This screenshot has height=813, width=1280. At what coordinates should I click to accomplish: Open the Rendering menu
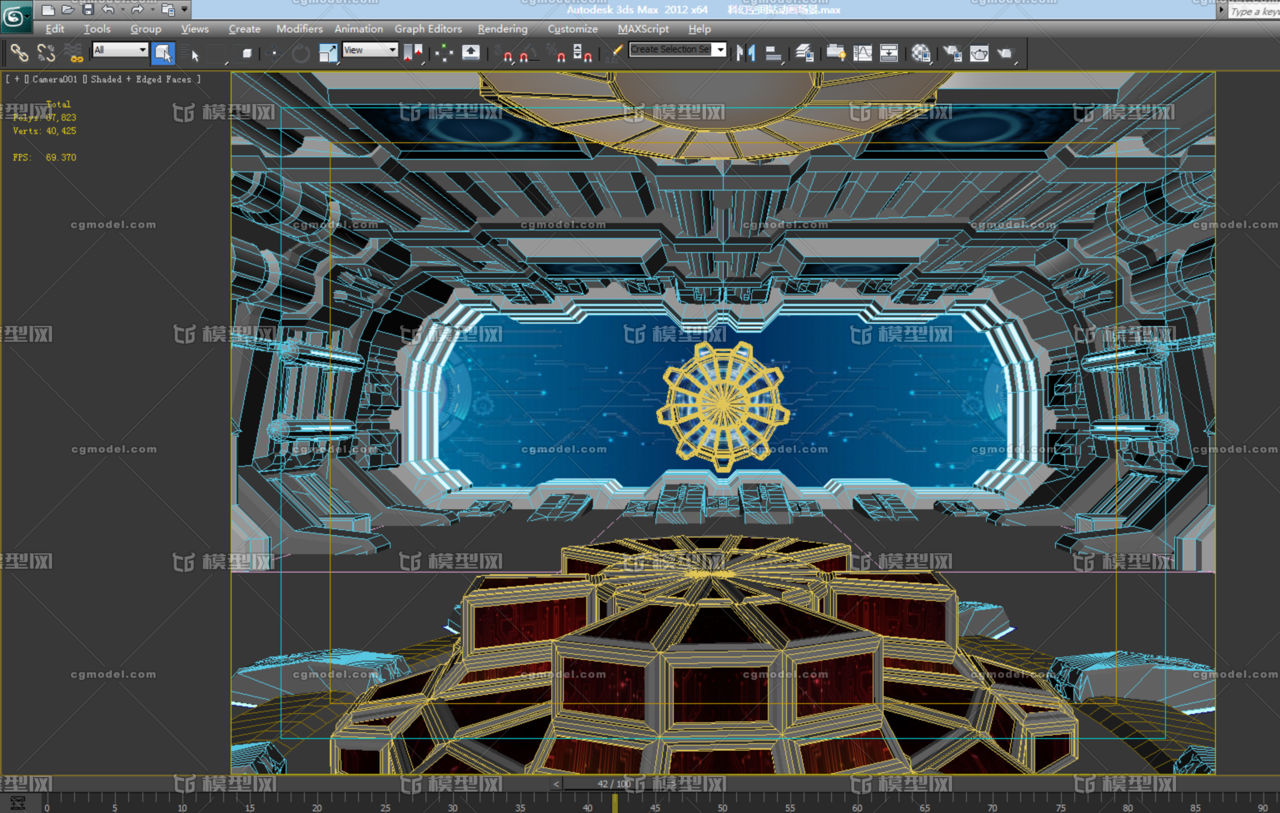pos(502,29)
